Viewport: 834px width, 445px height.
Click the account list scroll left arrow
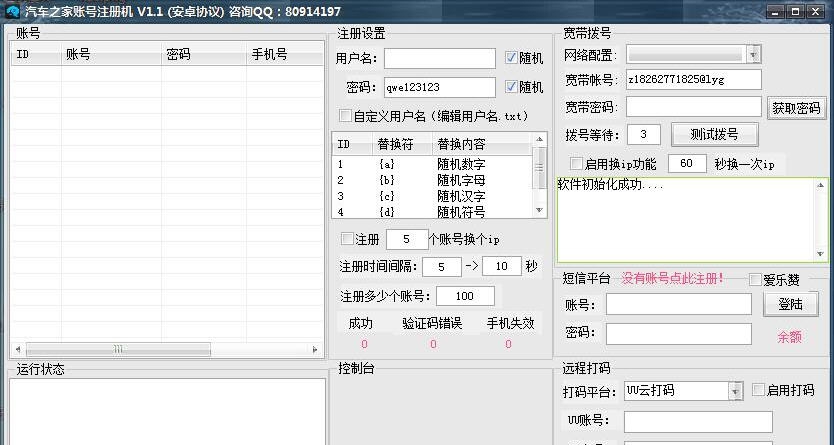(x=18, y=349)
